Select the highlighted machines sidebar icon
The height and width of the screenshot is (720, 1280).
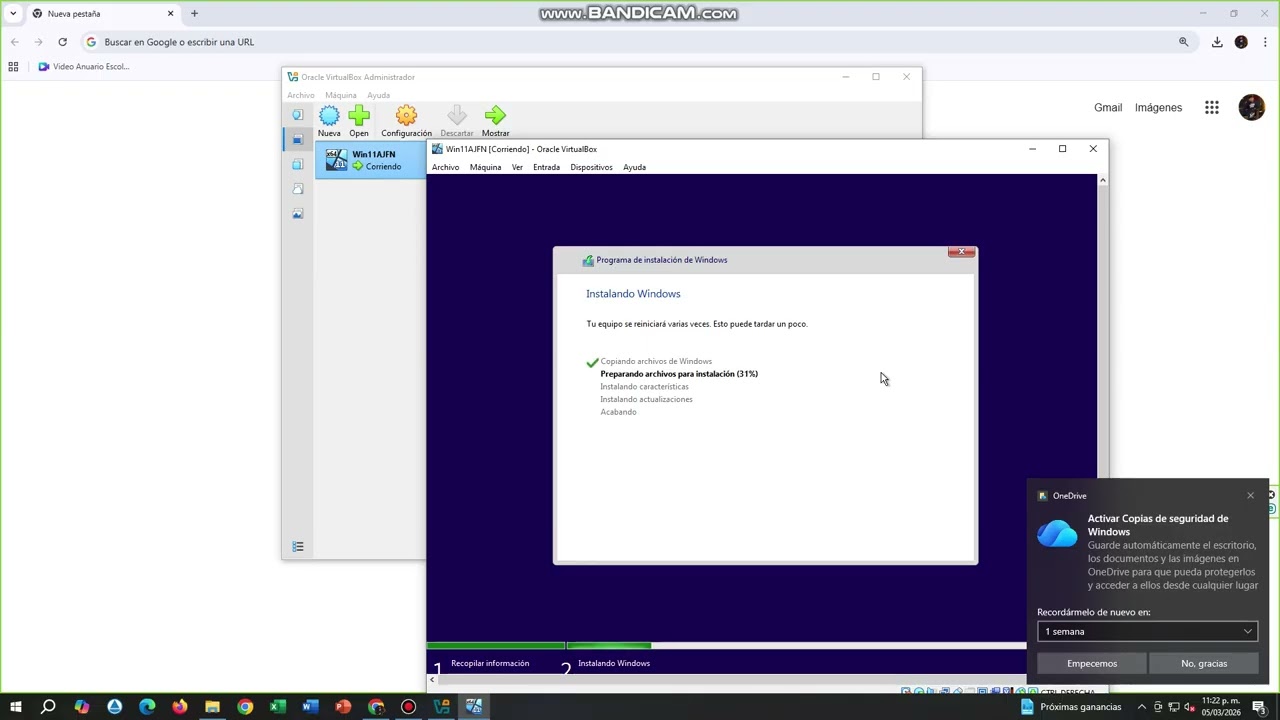tap(297, 140)
